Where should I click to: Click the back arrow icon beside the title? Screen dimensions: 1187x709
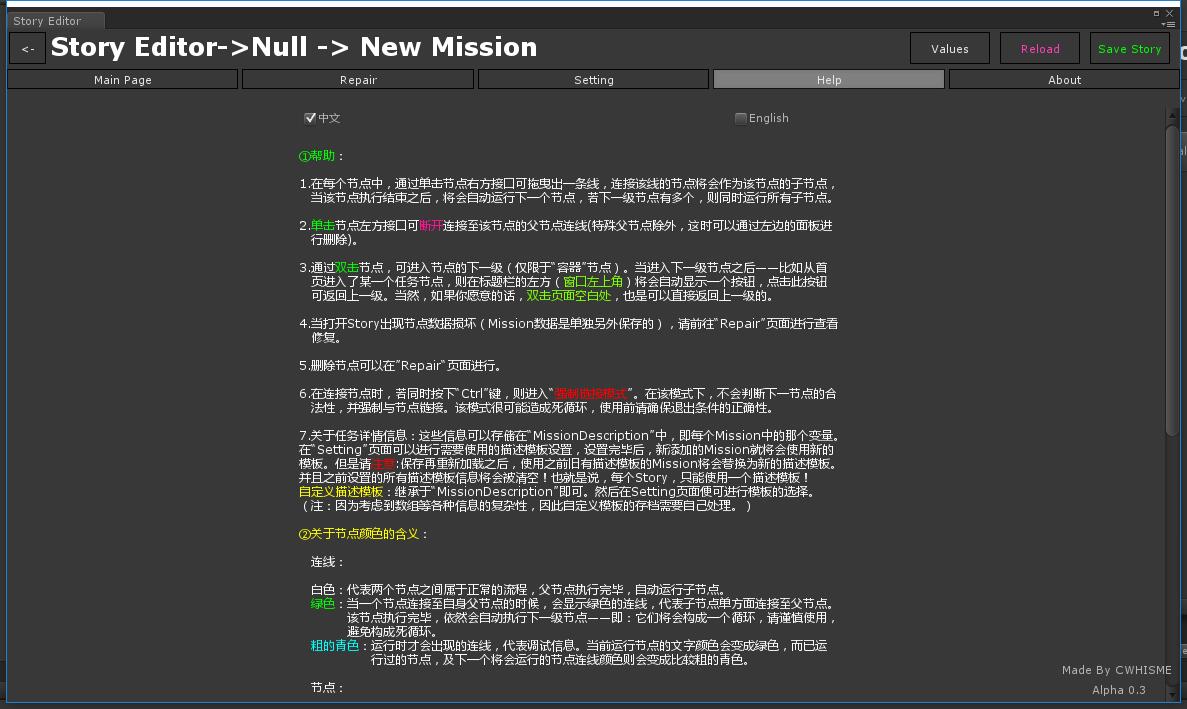[27, 47]
